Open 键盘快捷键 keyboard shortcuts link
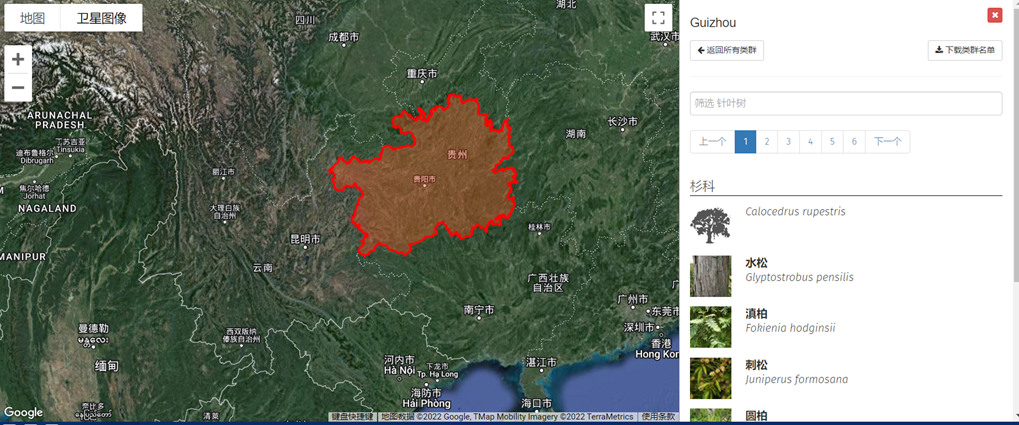This screenshot has width=1019, height=425. (353, 417)
